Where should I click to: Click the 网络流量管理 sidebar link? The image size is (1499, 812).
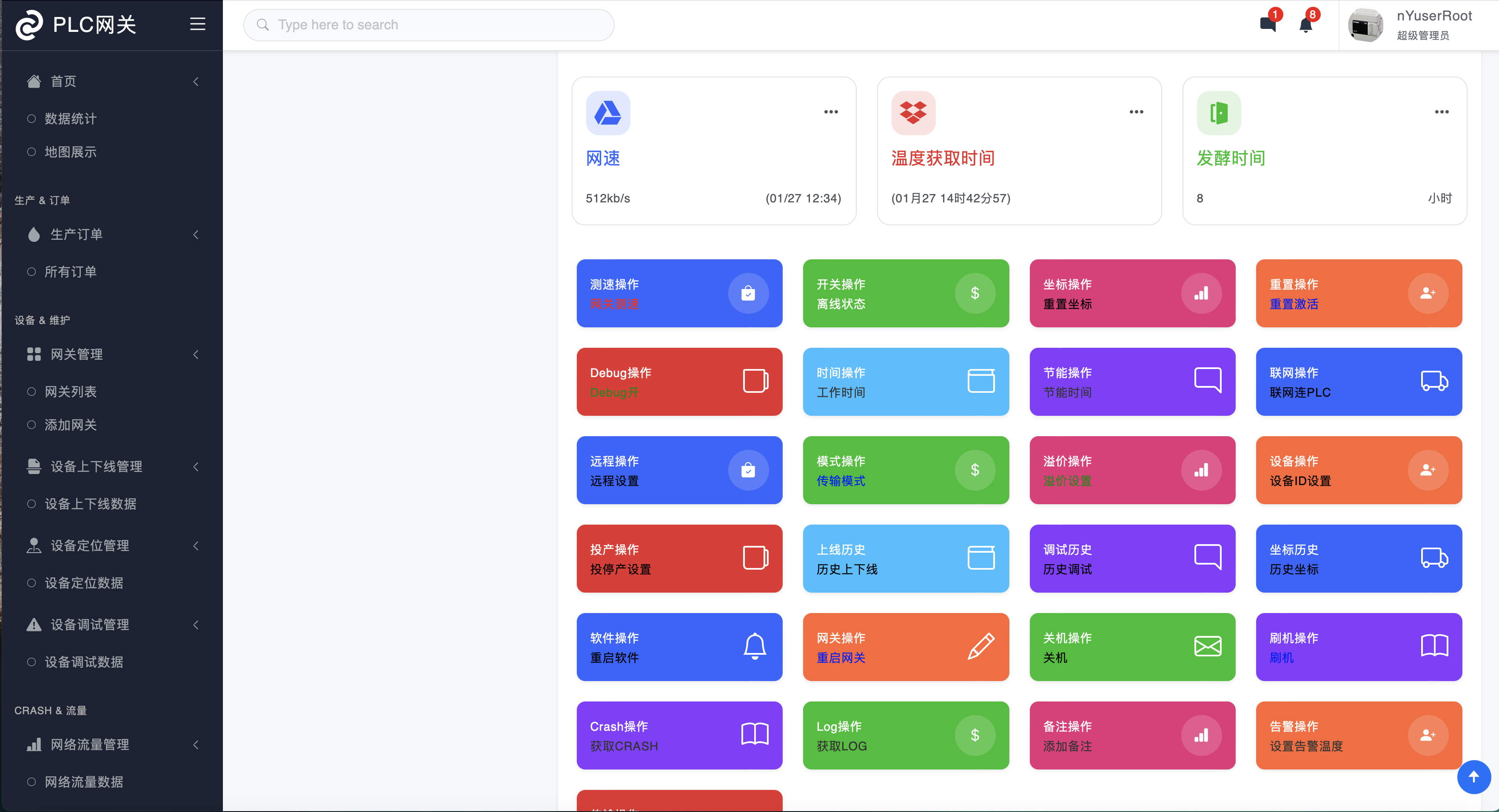(90, 744)
